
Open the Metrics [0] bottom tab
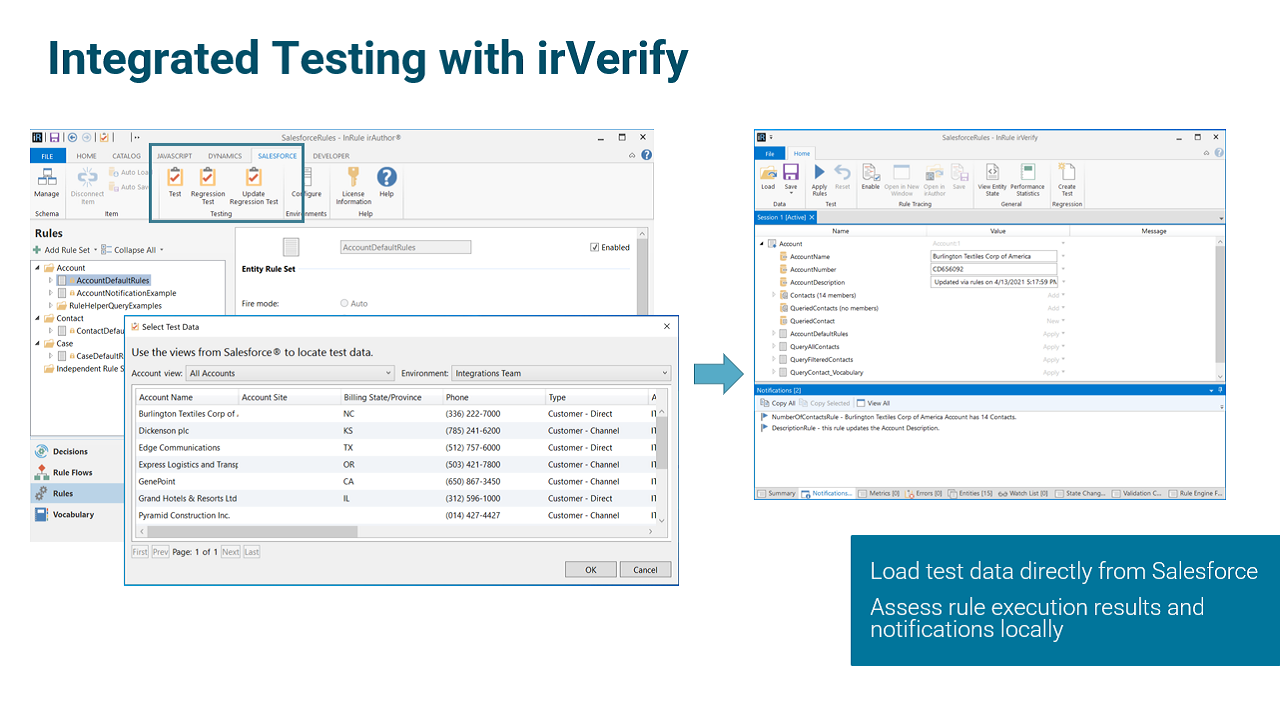[879, 493]
